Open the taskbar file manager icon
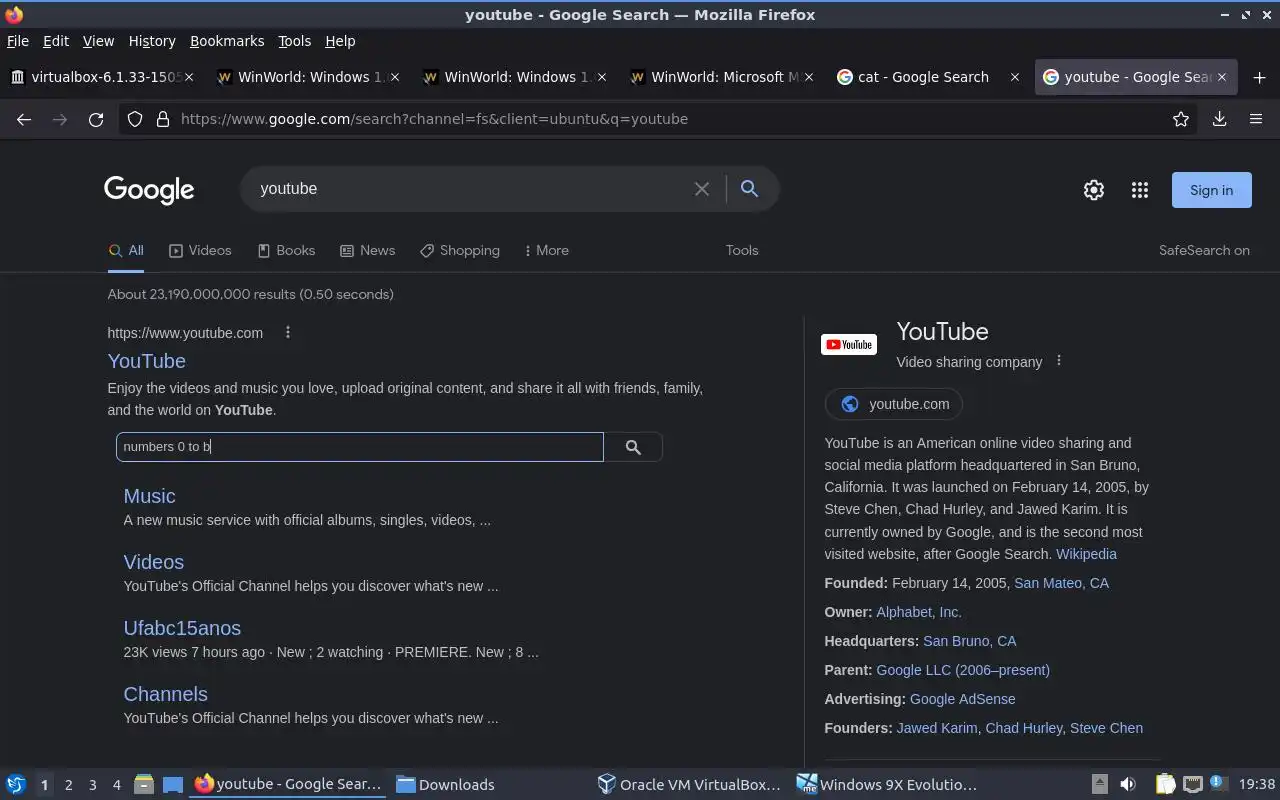The width and height of the screenshot is (1280, 800). 144,785
